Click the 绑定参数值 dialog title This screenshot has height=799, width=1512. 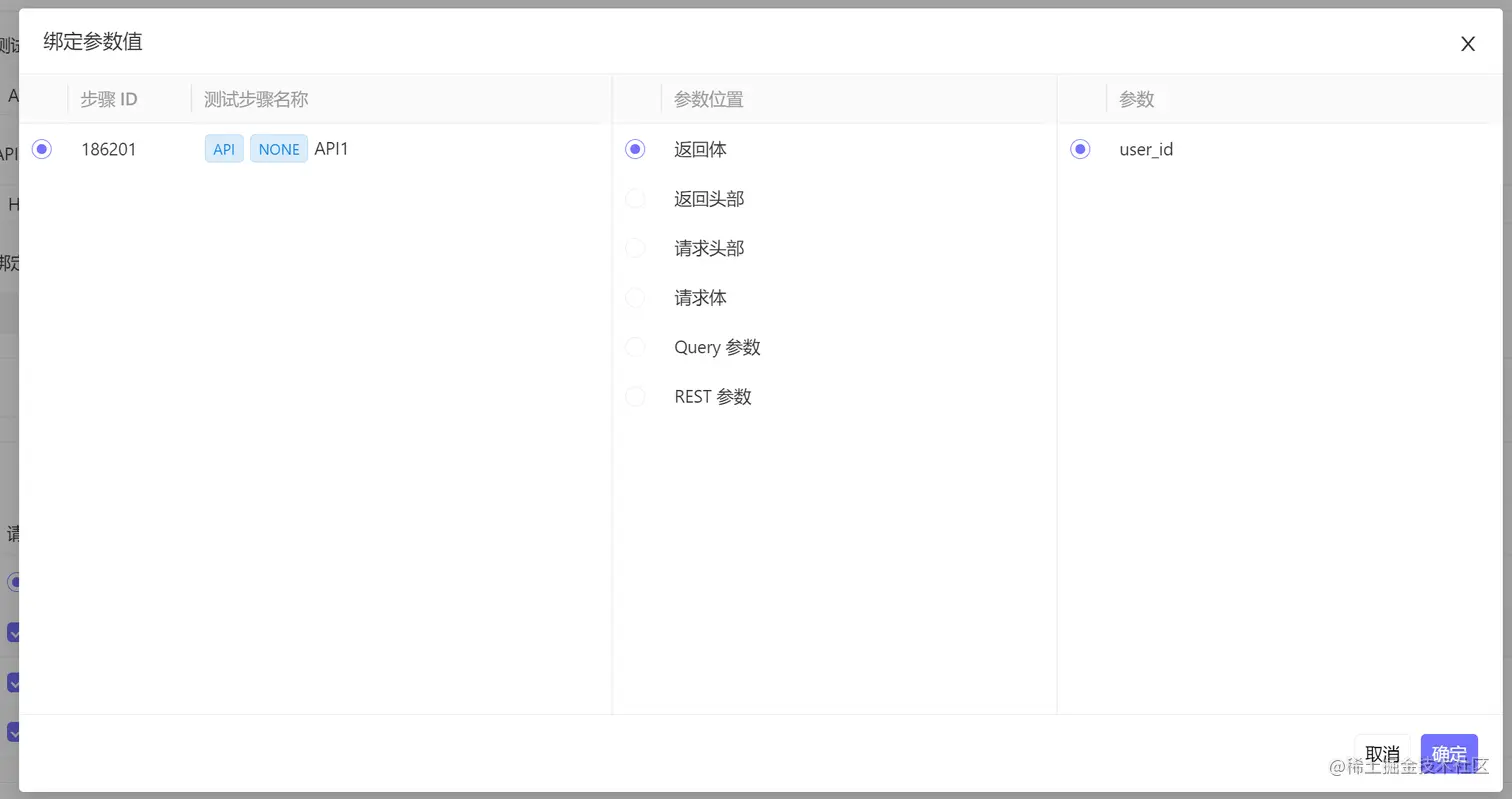click(93, 42)
